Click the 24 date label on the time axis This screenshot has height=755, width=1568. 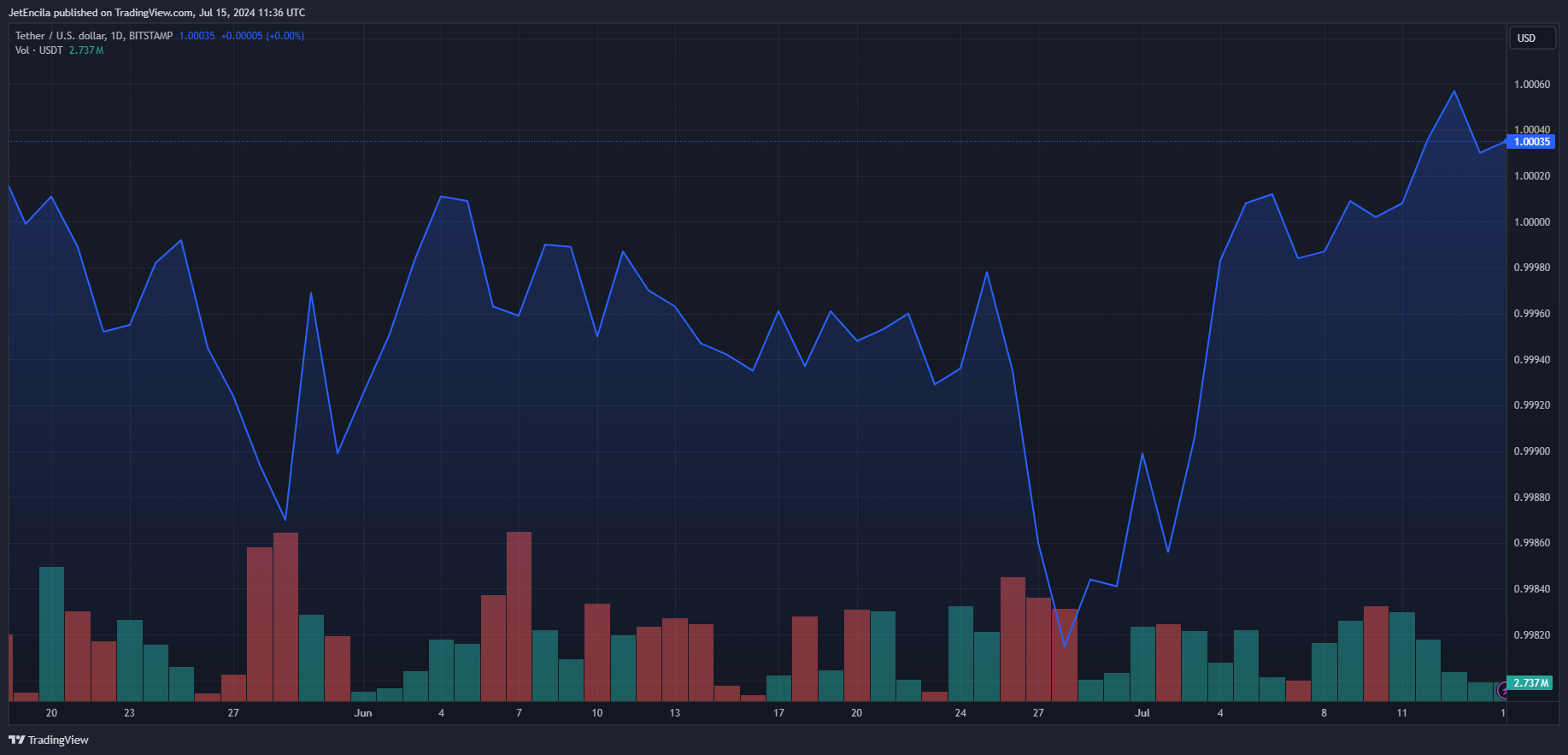(x=960, y=713)
